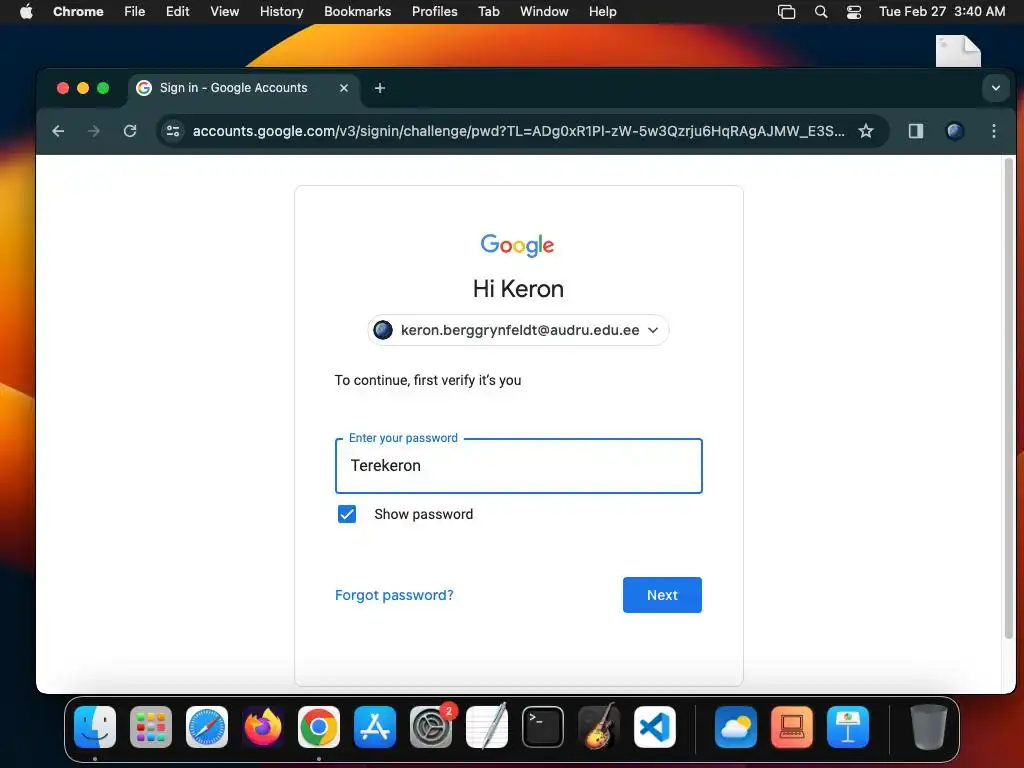Image resolution: width=1024 pixels, height=768 pixels.
Task: Open Finder from the Dock
Action: pos(95,727)
